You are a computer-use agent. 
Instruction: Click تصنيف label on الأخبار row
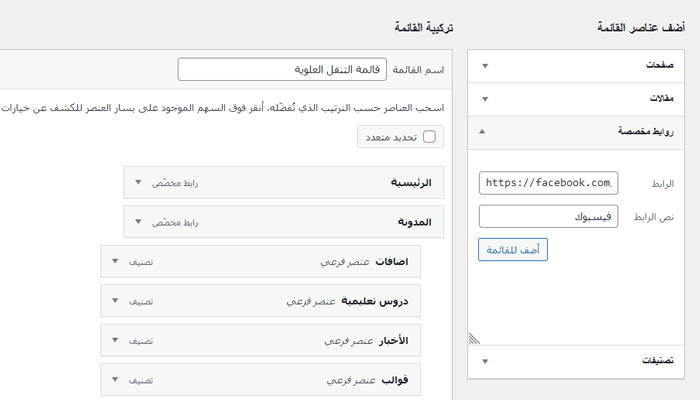coord(141,341)
